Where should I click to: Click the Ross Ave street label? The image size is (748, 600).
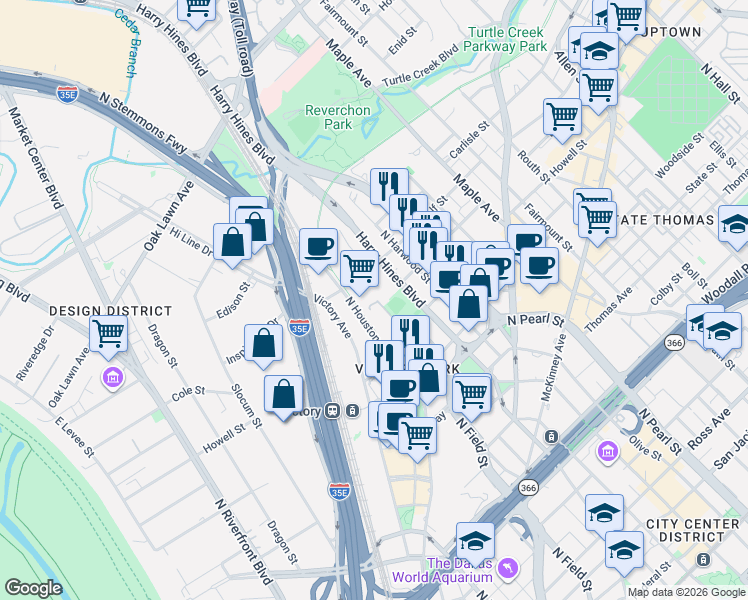709,429
